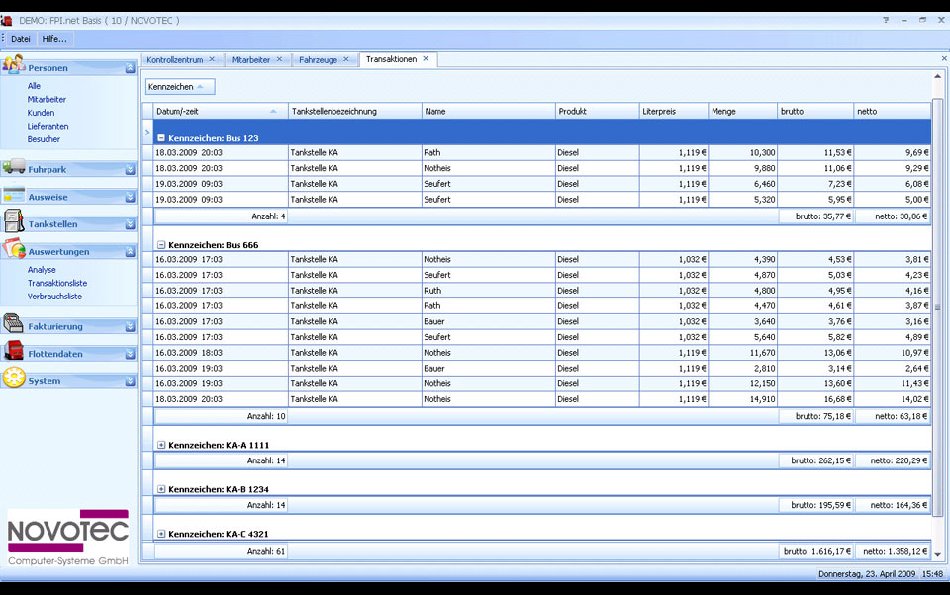
Task: Collapse the Personen sidebar section chevron
Action: 130,68
